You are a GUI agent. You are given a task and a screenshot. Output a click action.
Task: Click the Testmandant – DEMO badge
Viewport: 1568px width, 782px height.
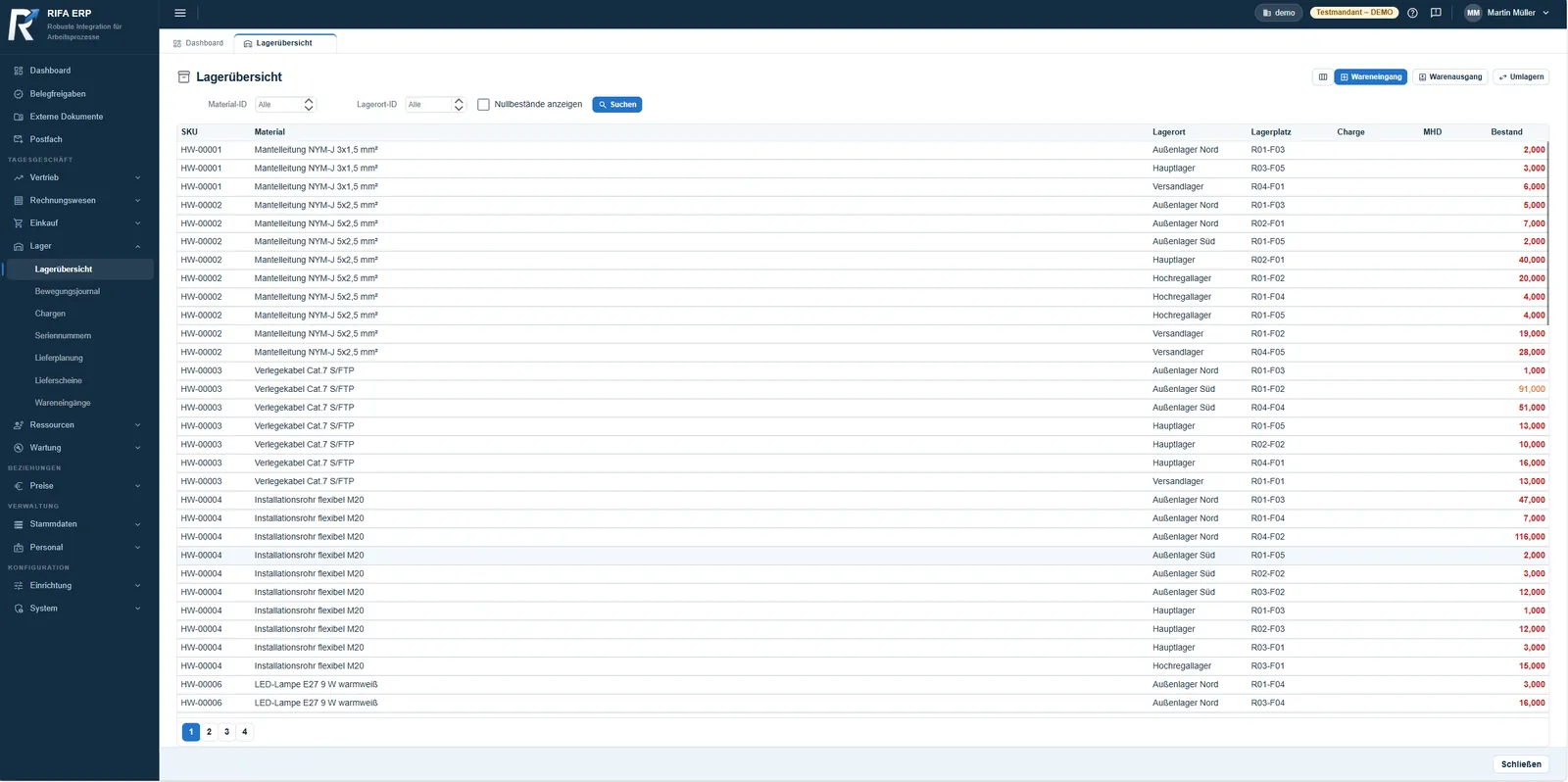coord(1353,13)
